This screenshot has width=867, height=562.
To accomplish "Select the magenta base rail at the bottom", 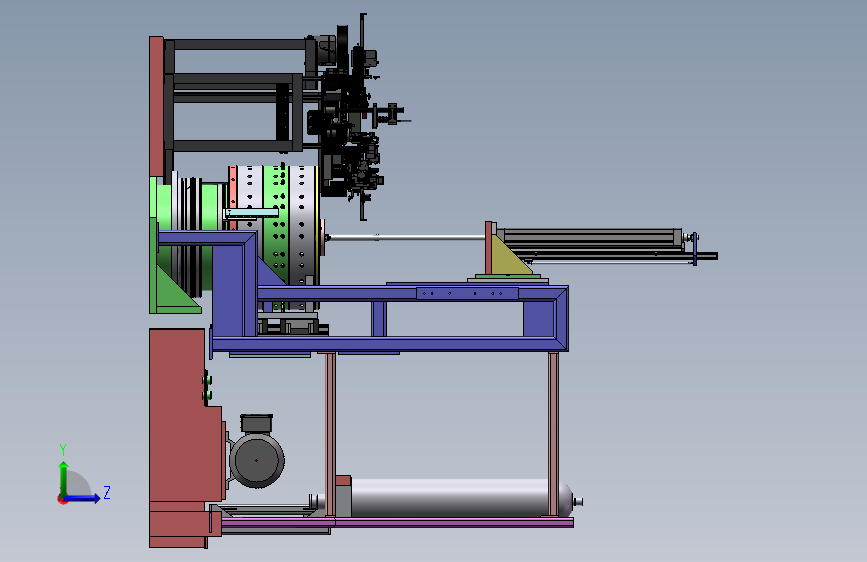I will tap(397, 522).
